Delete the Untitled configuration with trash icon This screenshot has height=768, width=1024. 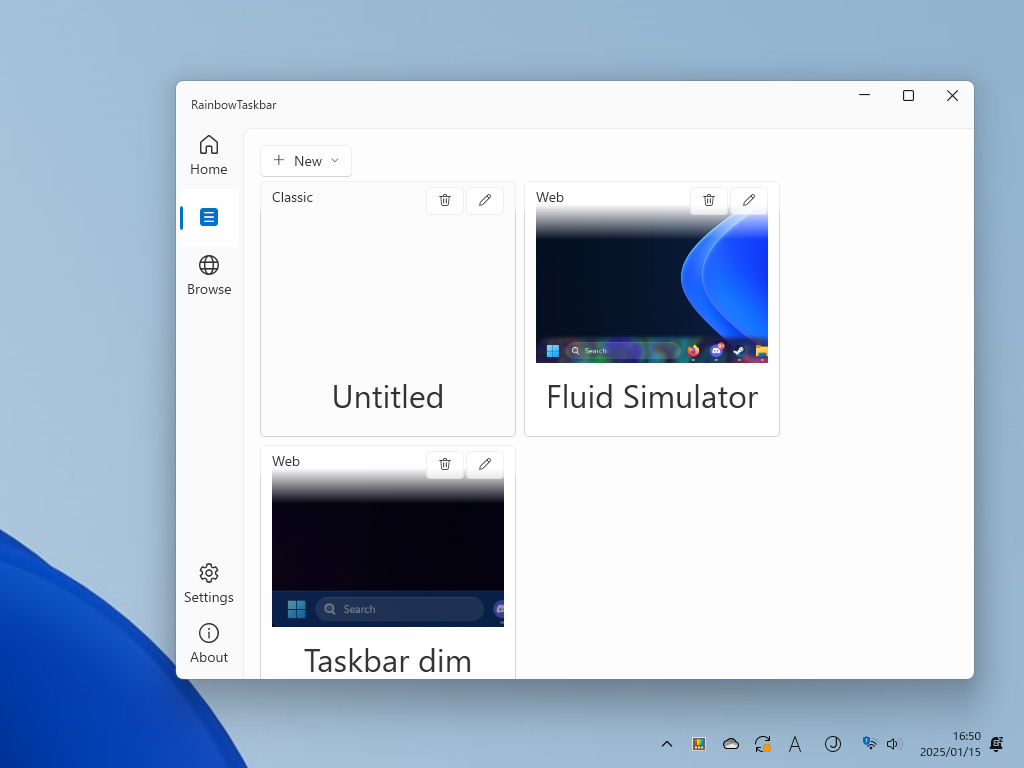[445, 200]
